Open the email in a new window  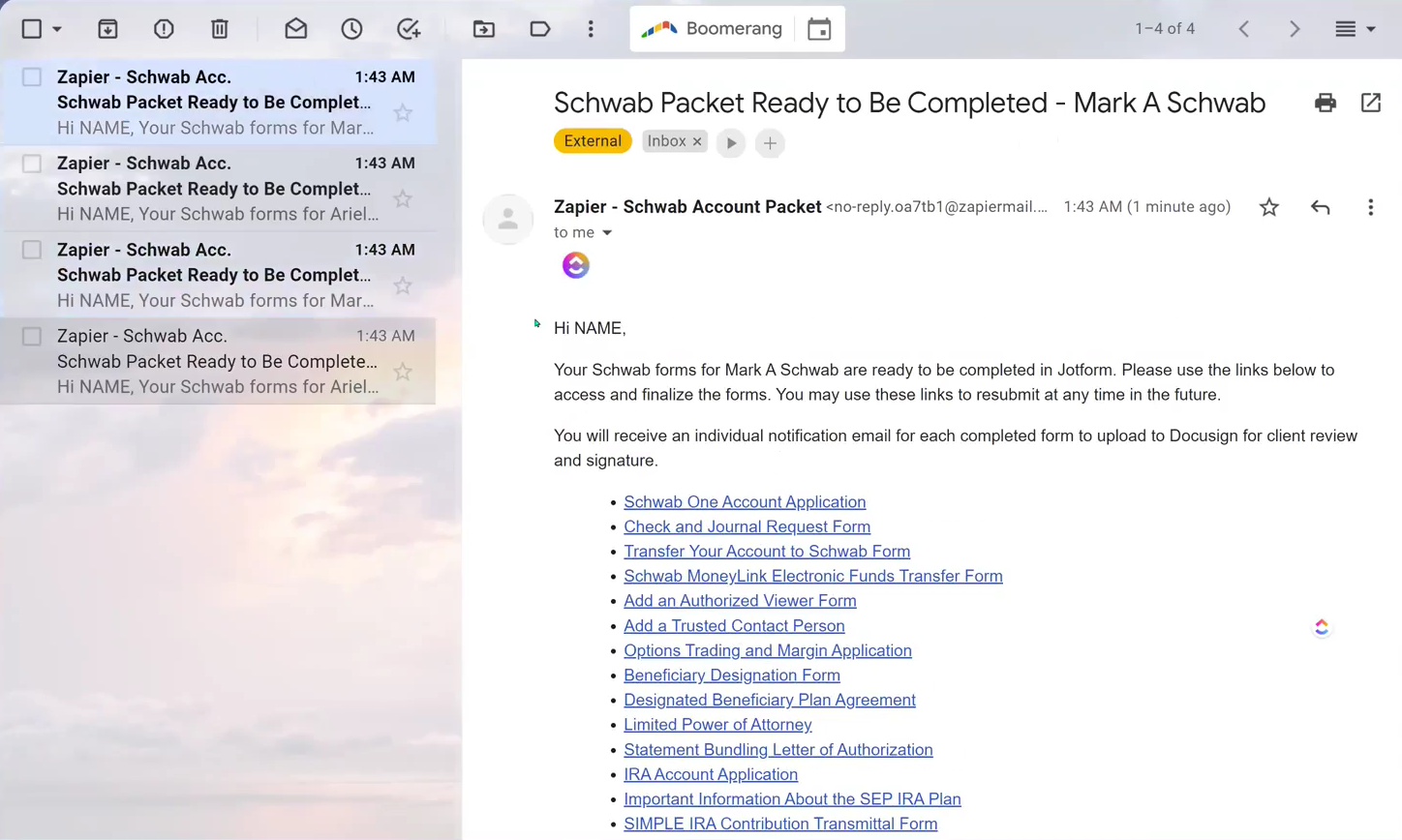(x=1371, y=103)
